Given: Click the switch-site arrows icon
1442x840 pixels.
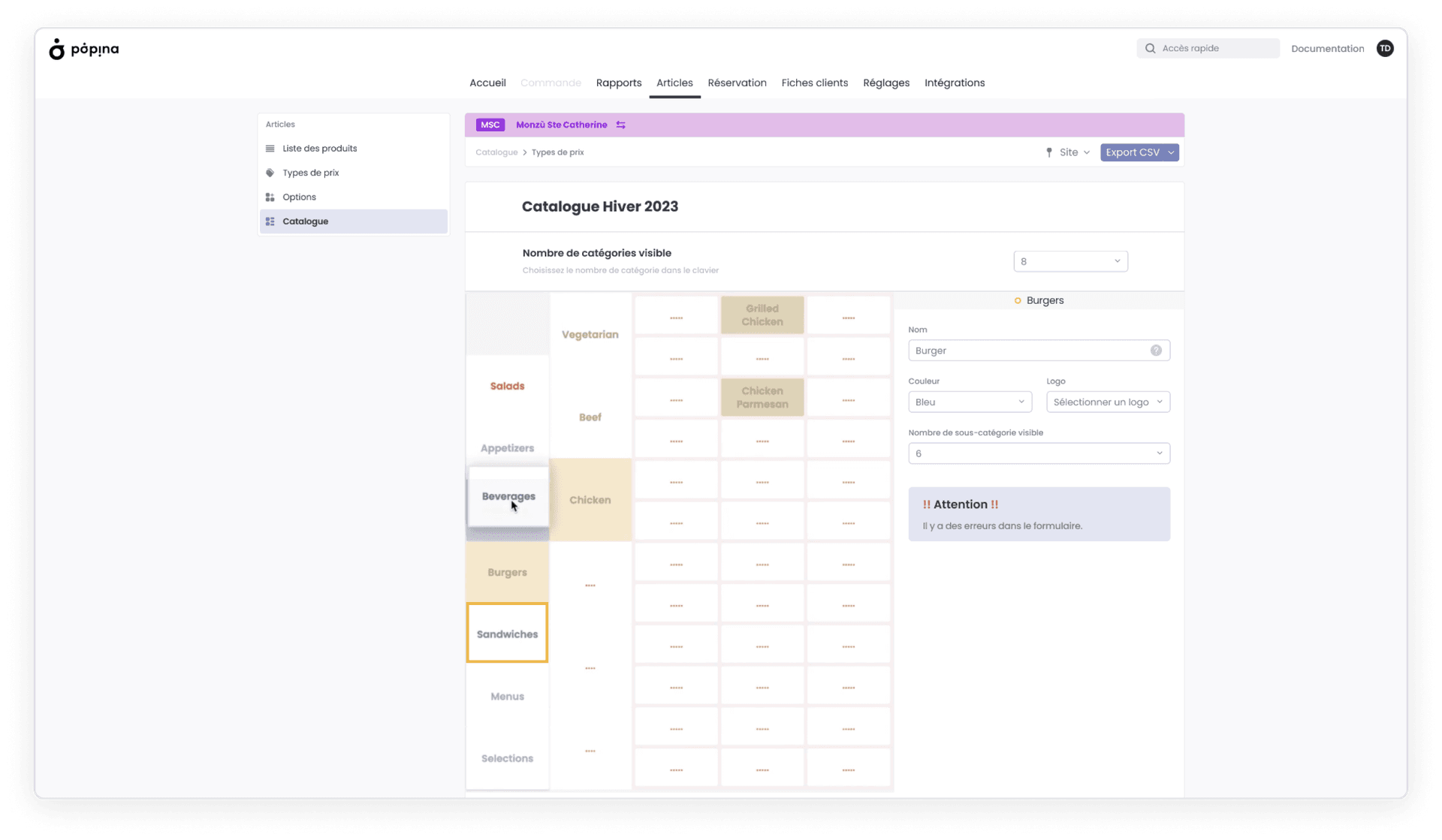Looking at the screenshot, I should coord(620,125).
